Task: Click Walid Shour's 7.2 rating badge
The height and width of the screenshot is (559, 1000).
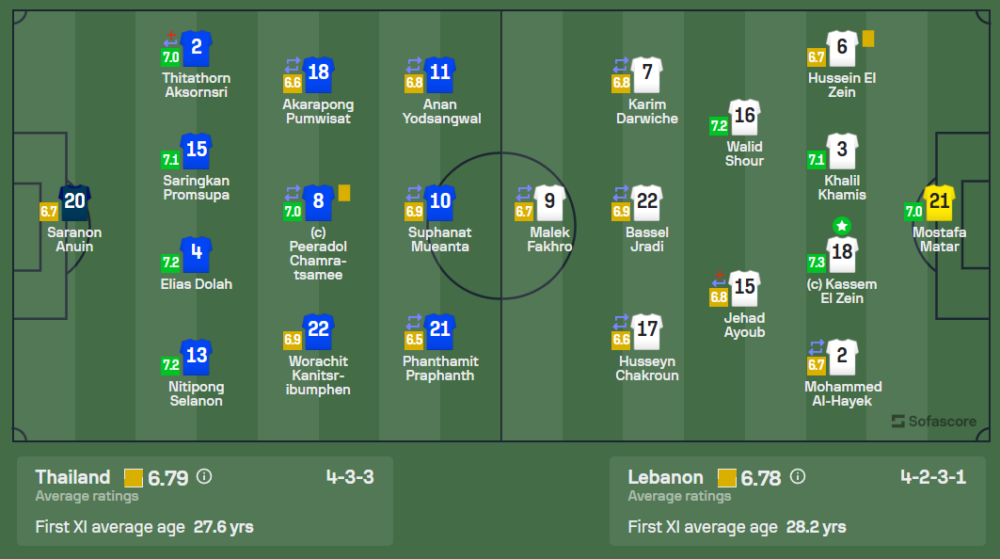Action: point(718,126)
